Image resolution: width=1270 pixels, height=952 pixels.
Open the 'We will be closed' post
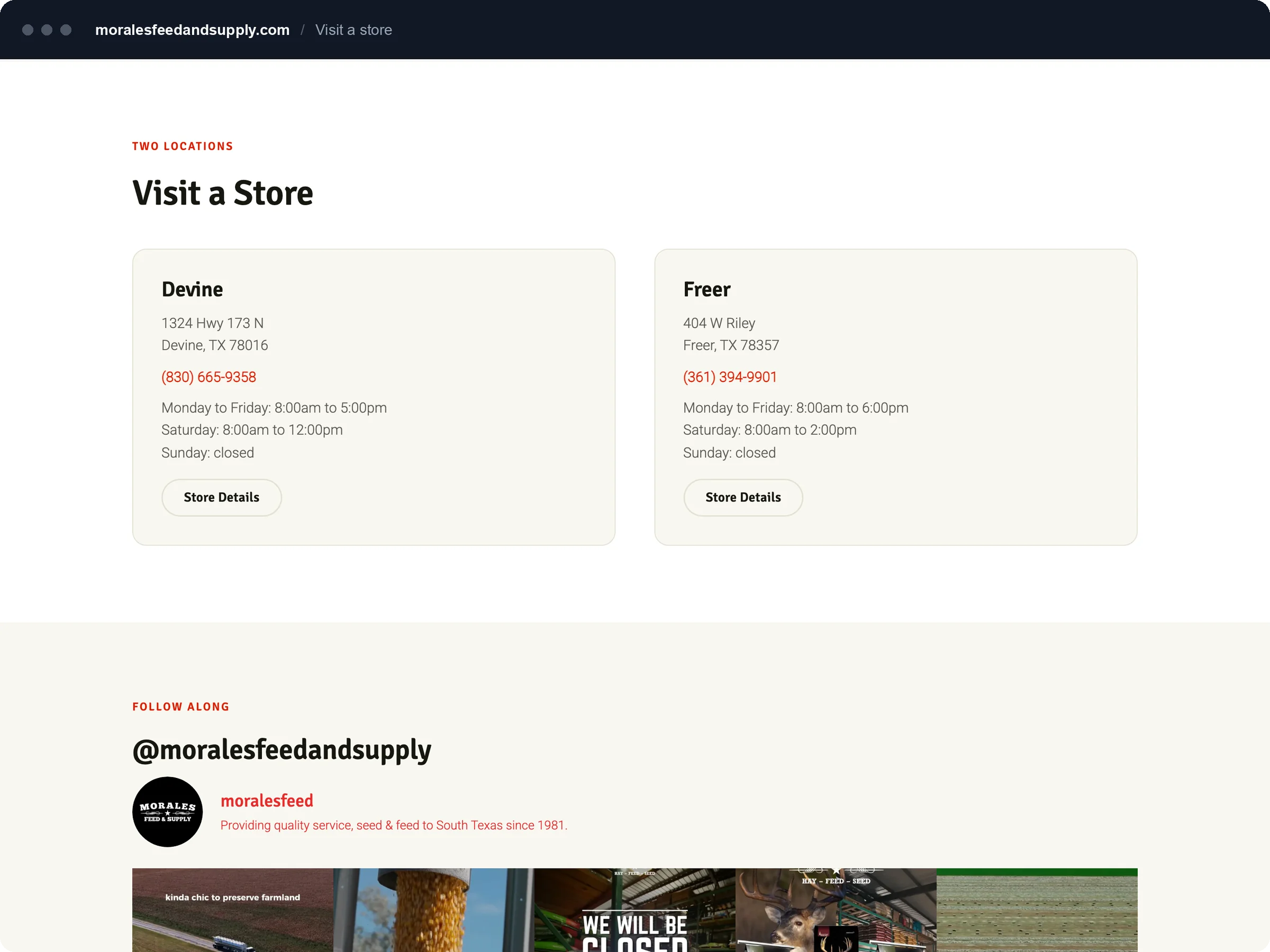635,910
